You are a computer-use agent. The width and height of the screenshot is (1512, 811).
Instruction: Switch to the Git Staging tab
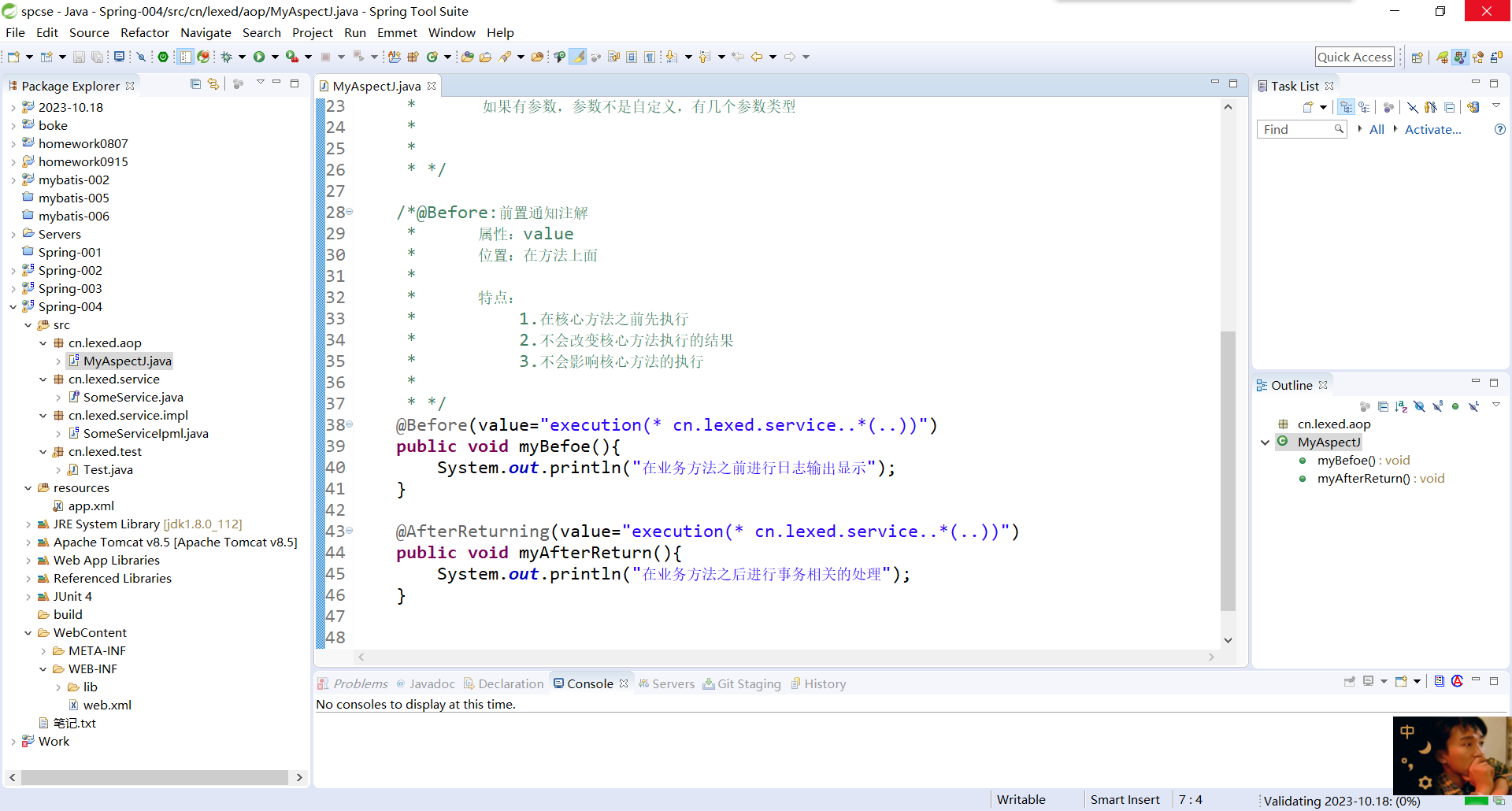click(742, 683)
